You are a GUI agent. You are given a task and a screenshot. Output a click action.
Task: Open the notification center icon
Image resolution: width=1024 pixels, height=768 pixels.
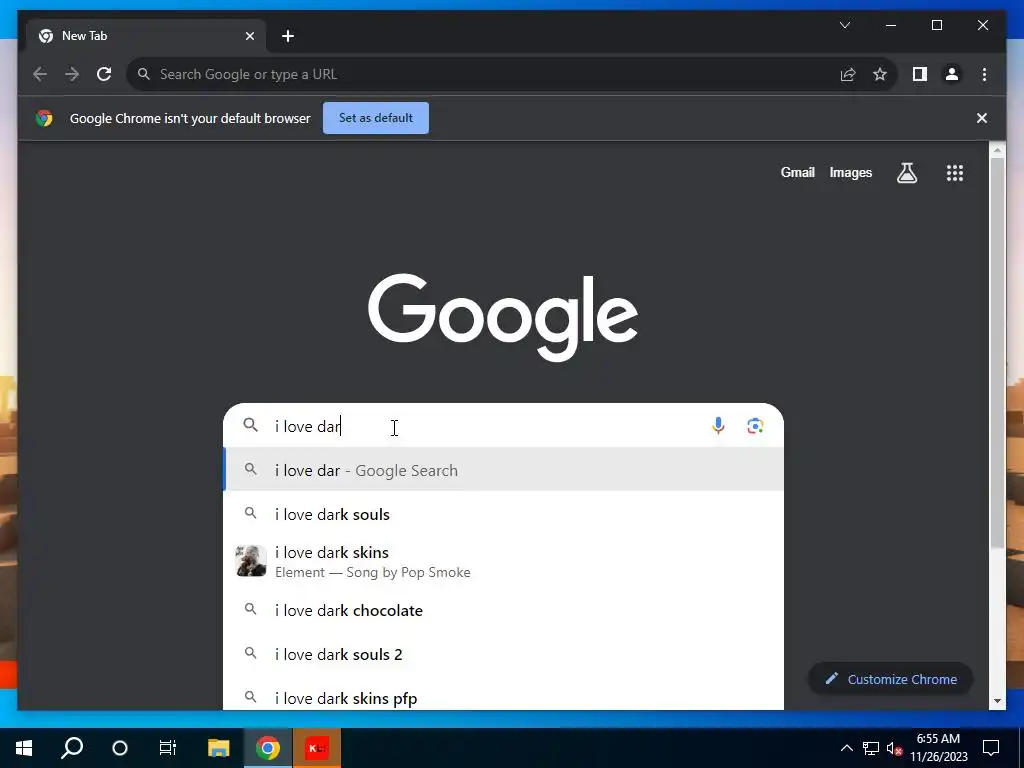point(991,748)
